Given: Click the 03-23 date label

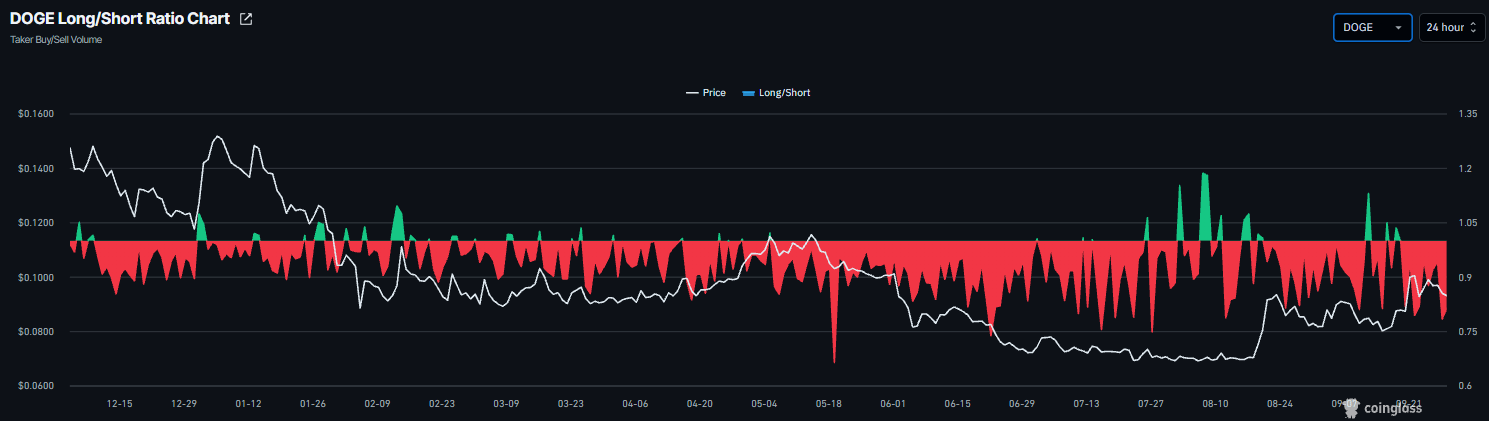Looking at the screenshot, I should coord(571,404).
